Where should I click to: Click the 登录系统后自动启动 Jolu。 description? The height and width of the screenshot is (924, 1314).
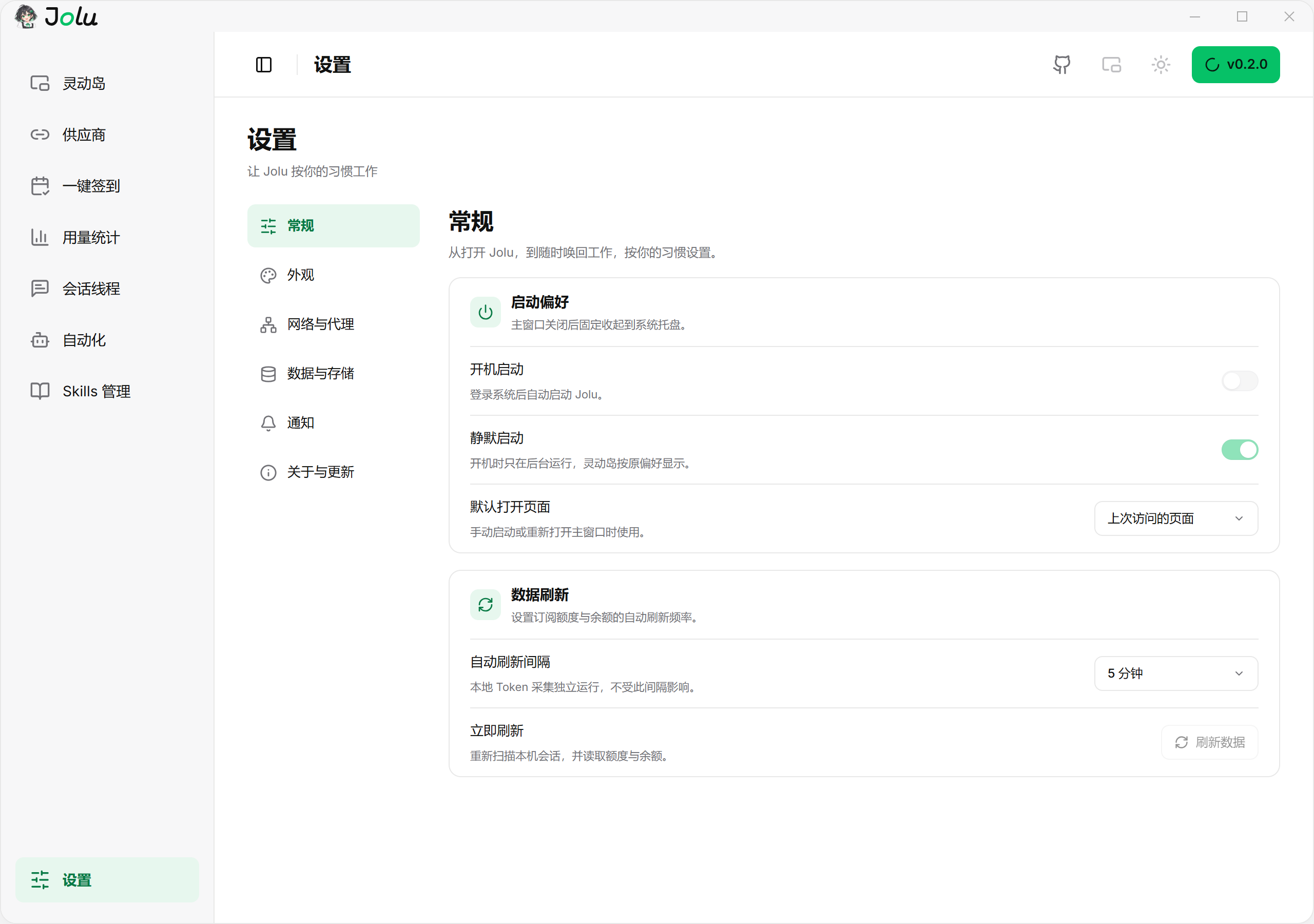point(538,394)
